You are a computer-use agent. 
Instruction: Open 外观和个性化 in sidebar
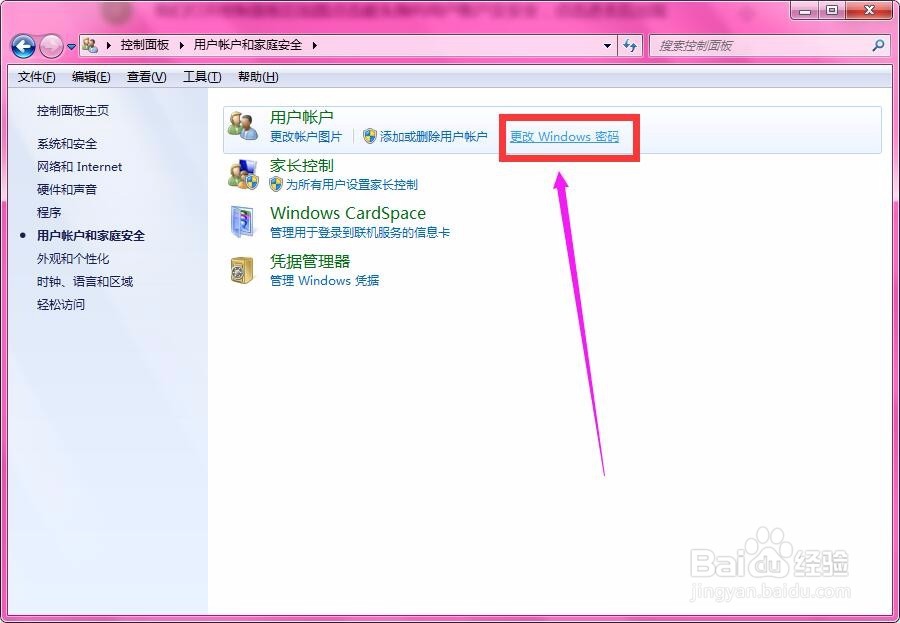73,258
